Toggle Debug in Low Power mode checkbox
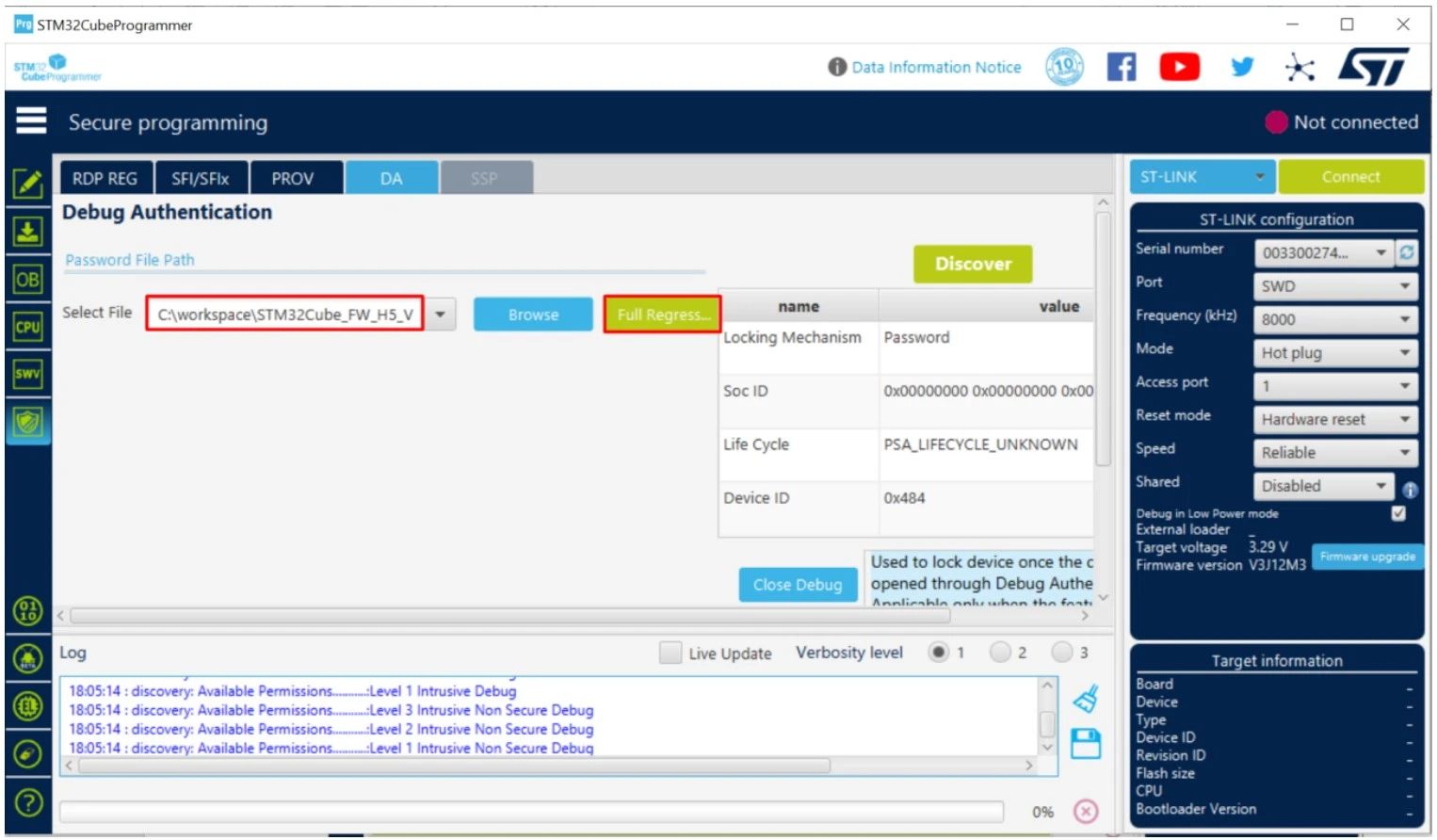 pos(1398,513)
